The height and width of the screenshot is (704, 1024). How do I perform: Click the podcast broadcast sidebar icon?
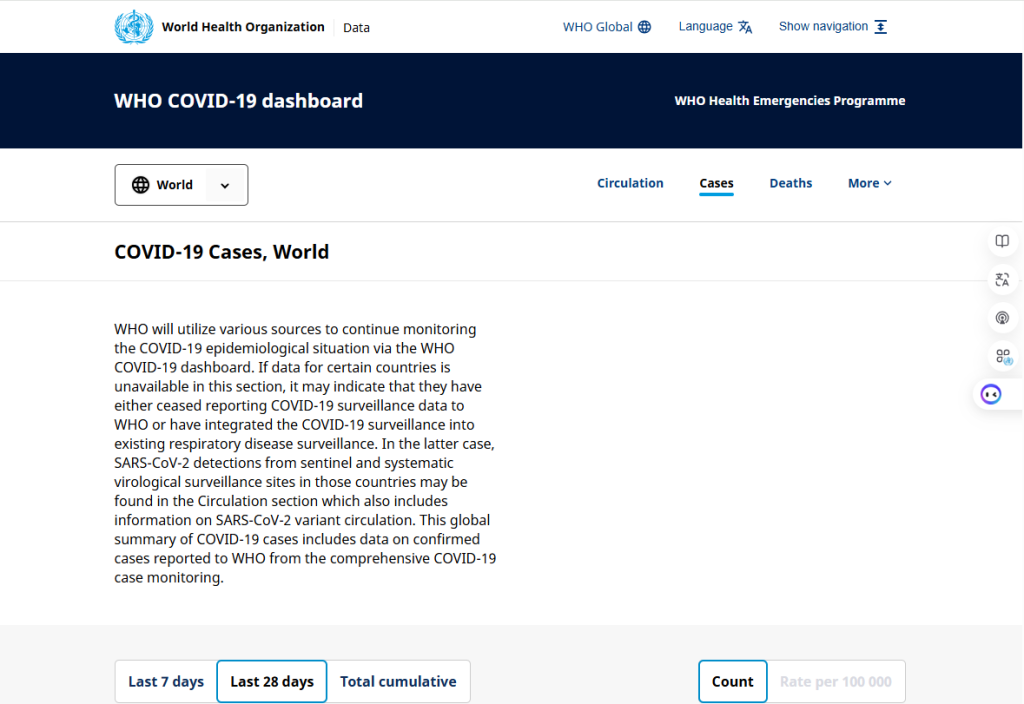coord(1002,318)
